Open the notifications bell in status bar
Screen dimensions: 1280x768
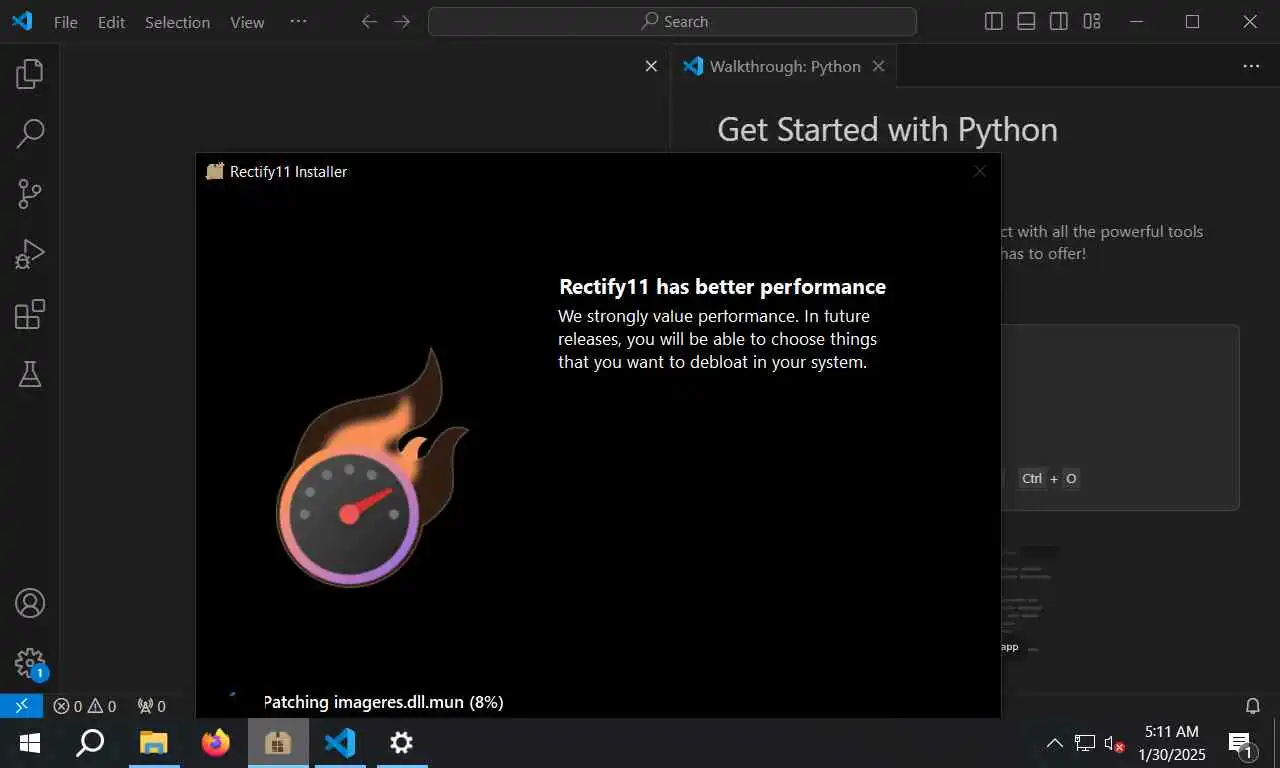tap(1252, 706)
